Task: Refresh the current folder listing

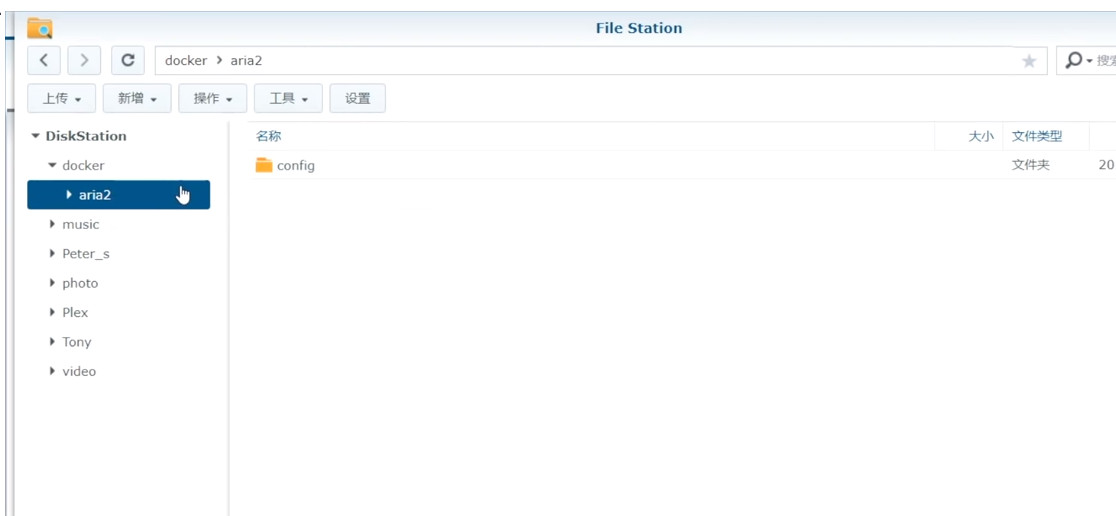Action: [x=128, y=60]
